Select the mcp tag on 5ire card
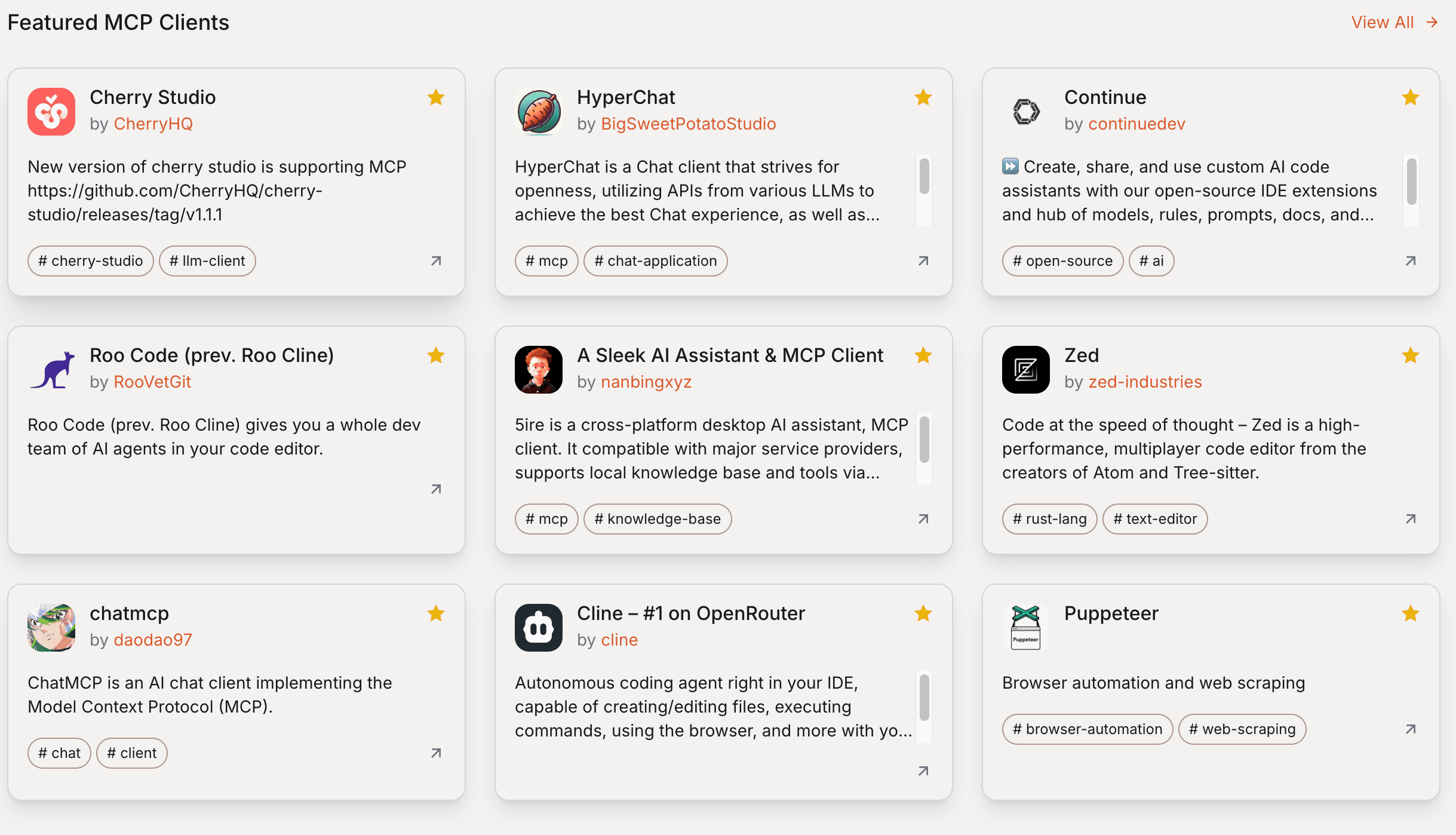Image resolution: width=1456 pixels, height=835 pixels. click(x=546, y=519)
